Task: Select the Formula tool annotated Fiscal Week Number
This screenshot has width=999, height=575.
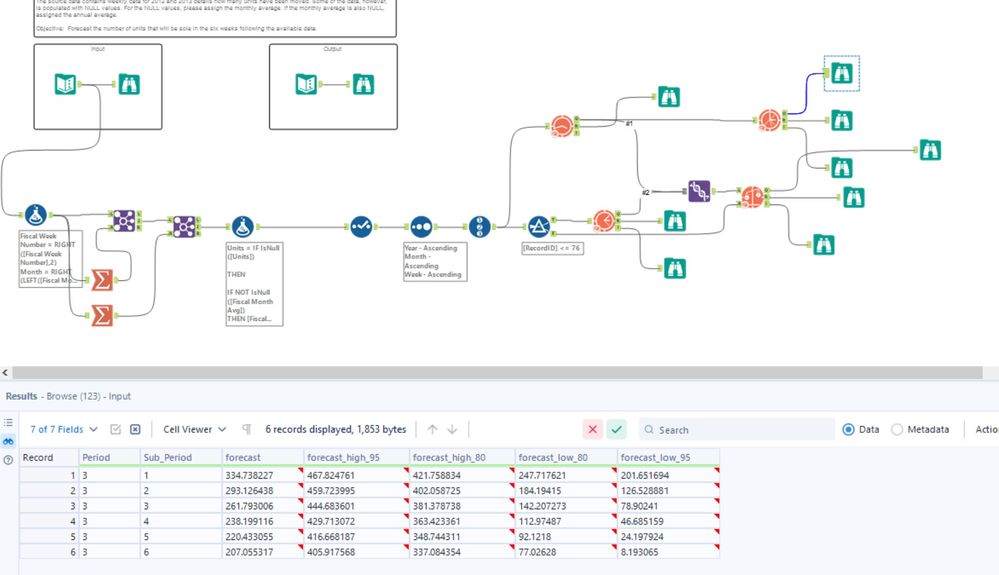Action: click(36, 215)
